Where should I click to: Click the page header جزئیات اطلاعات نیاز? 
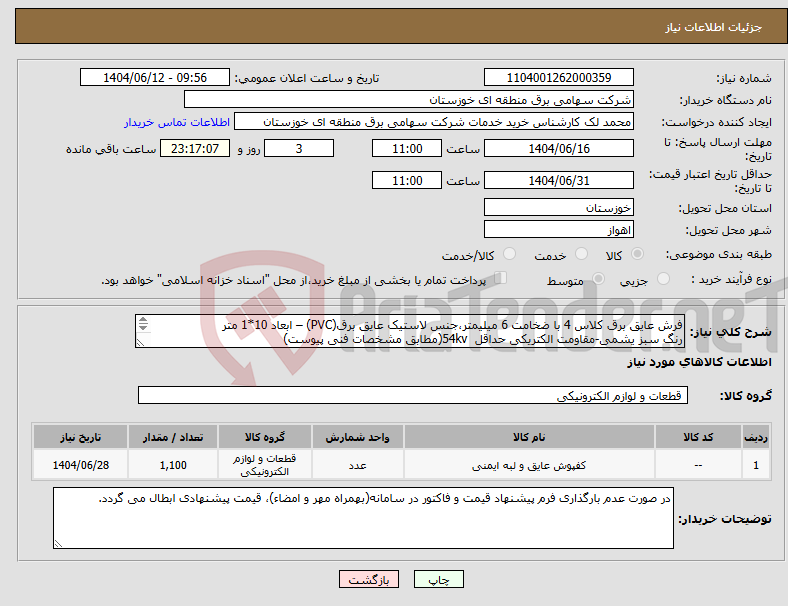coord(713,27)
